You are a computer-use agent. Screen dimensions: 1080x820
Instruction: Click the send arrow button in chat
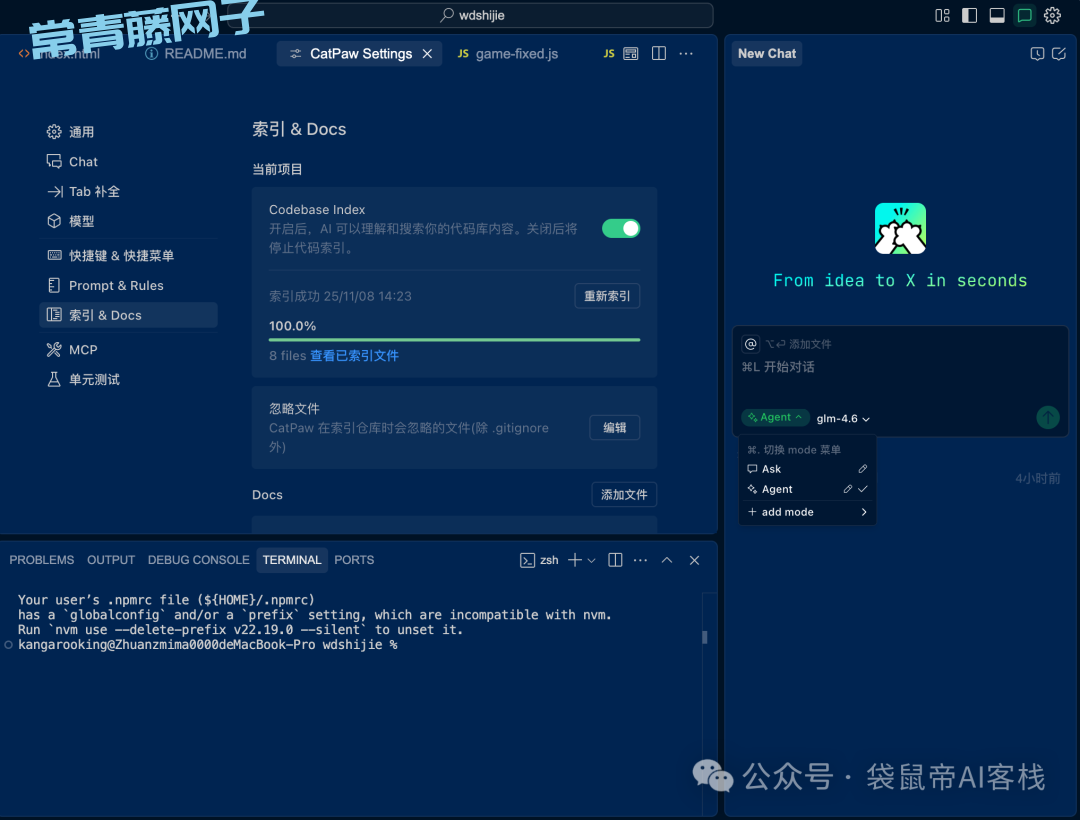coord(1047,417)
